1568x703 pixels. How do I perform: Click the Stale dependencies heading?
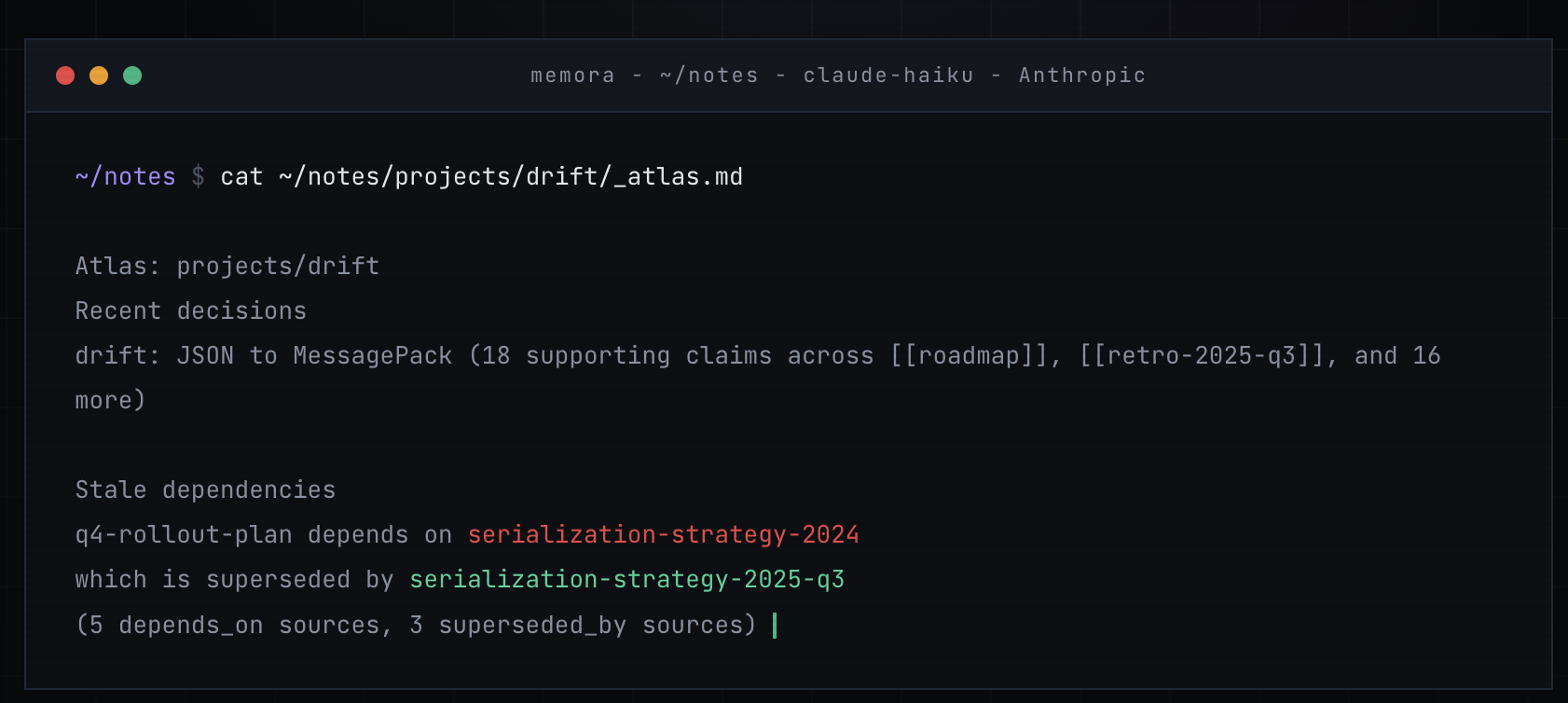pos(205,489)
